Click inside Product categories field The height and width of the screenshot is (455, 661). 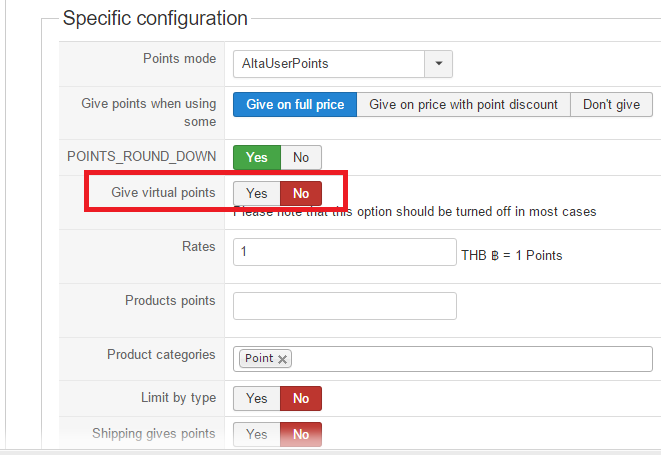click(470, 359)
